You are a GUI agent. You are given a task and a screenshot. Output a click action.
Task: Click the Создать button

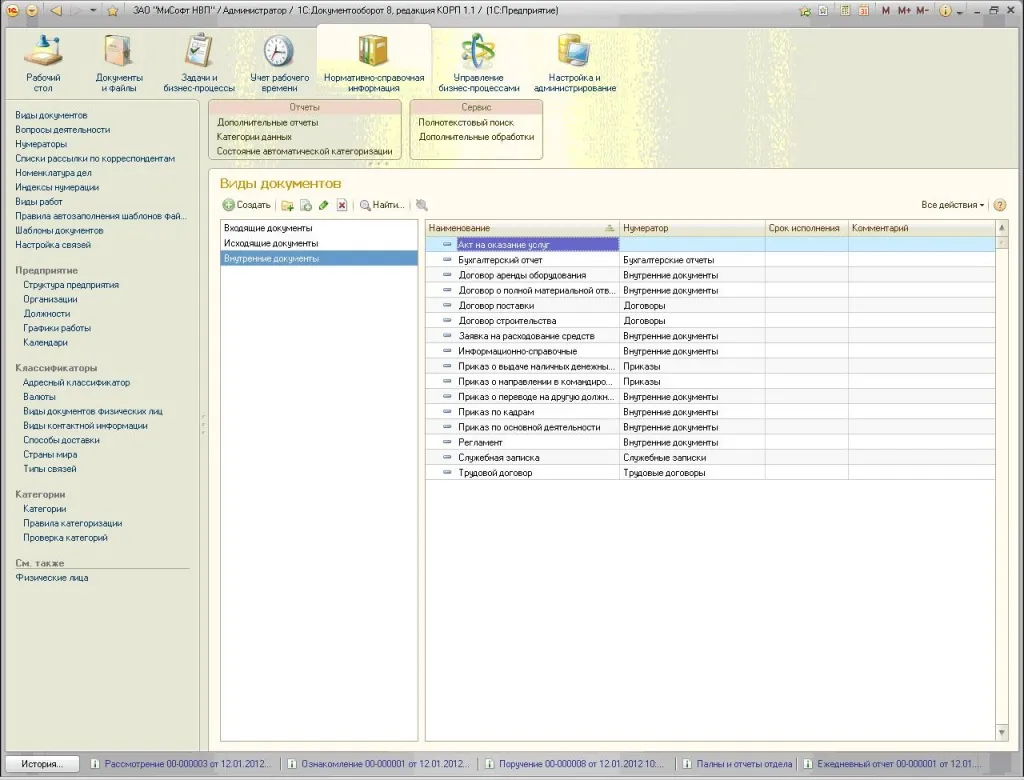coord(247,205)
